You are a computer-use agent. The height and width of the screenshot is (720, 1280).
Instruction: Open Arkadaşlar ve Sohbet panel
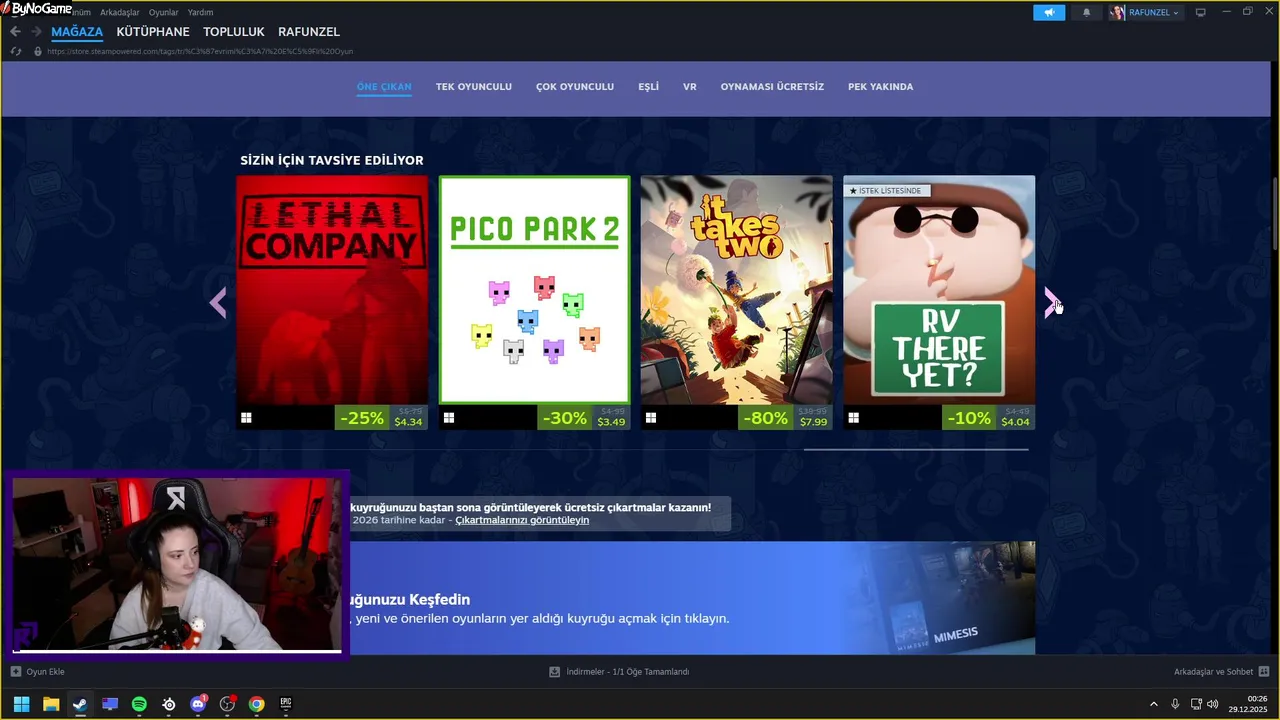point(1221,672)
